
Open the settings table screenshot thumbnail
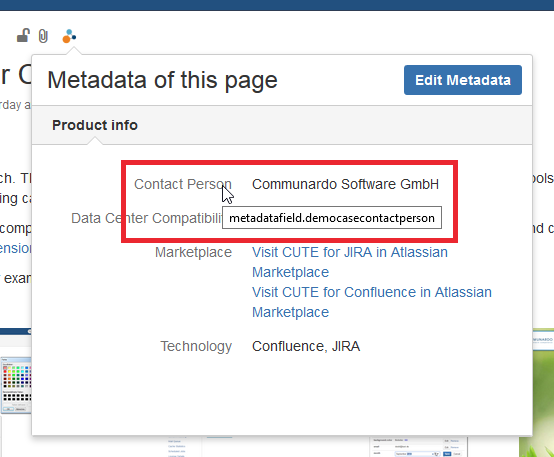click(x=419, y=447)
